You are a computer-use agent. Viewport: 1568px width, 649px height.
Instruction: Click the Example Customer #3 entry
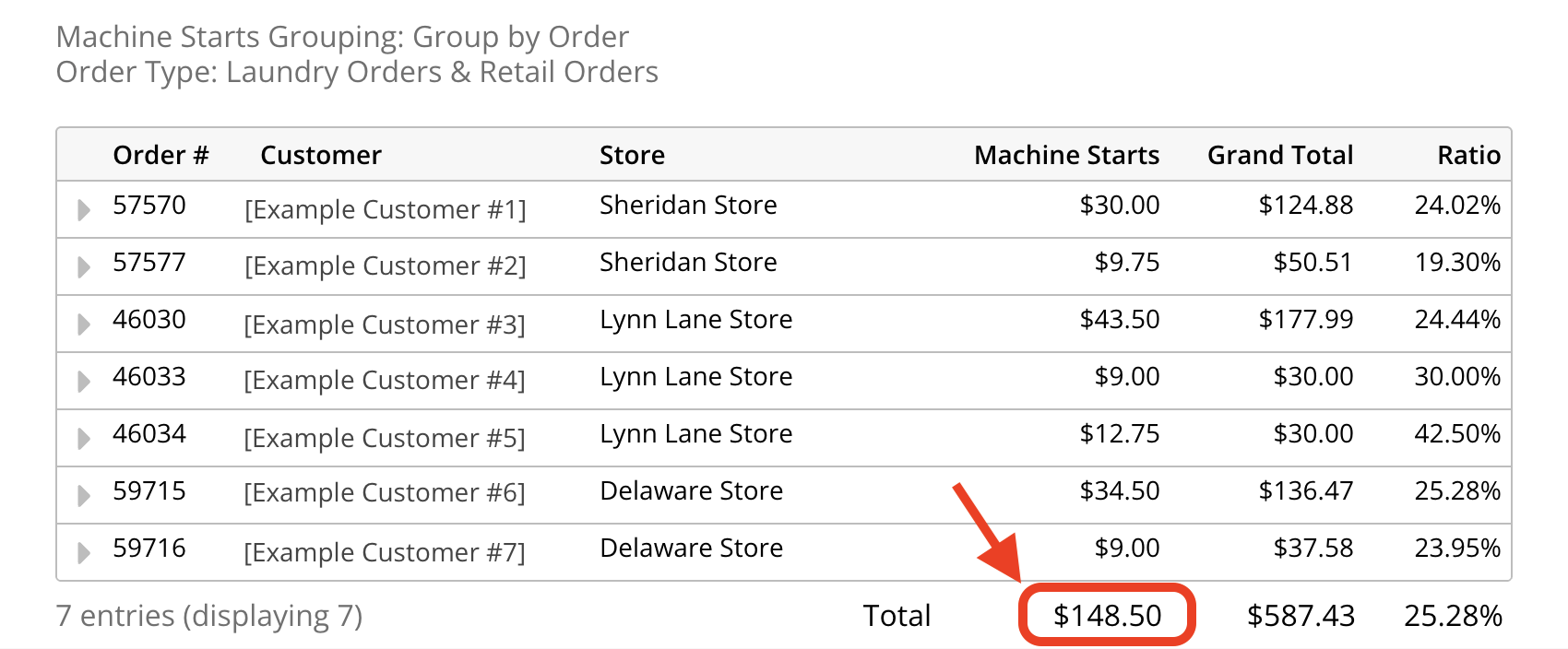click(386, 324)
